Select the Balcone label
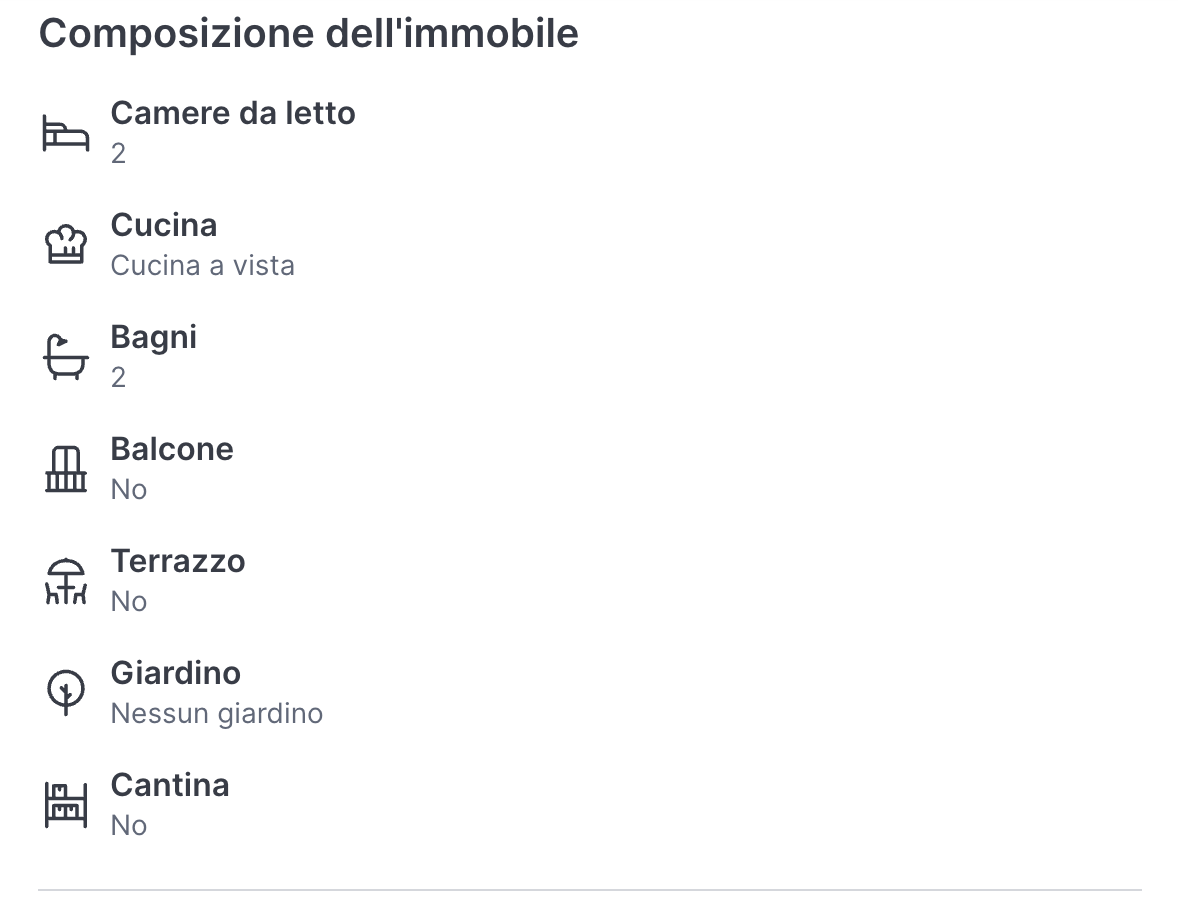Image resolution: width=1178 pixels, height=910 pixels. [x=172, y=449]
